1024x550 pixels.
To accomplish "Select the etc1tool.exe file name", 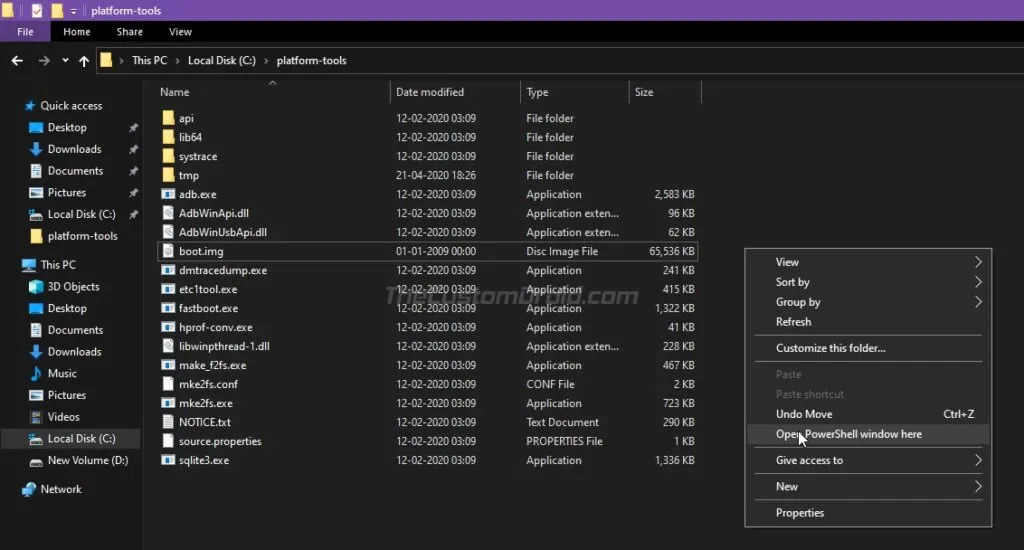I will 208,289.
